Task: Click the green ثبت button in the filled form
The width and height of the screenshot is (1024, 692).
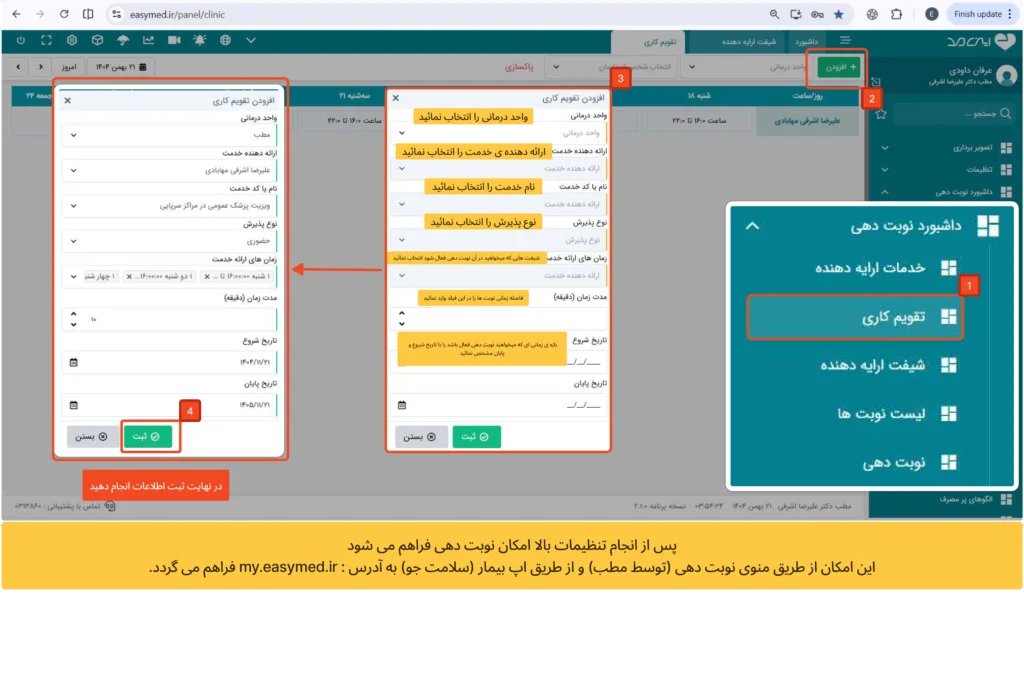Action: point(148,436)
